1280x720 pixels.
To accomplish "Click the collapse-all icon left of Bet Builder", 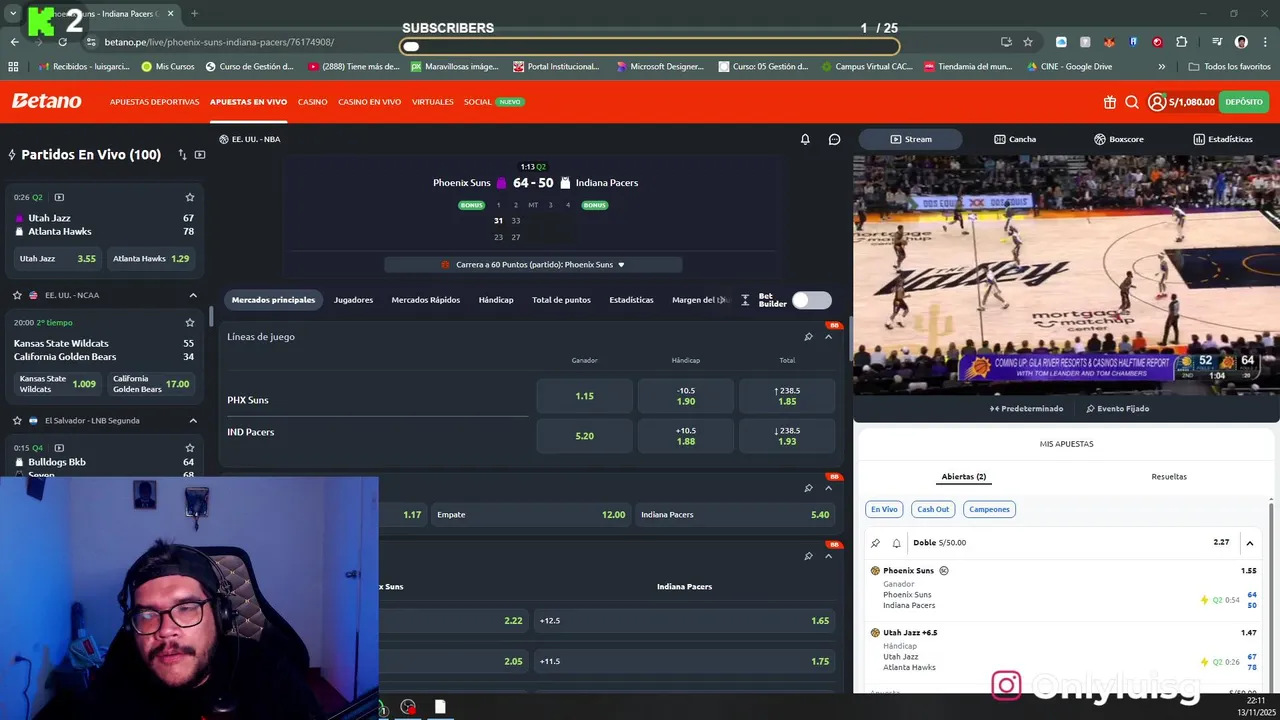I will pos(745,300).
